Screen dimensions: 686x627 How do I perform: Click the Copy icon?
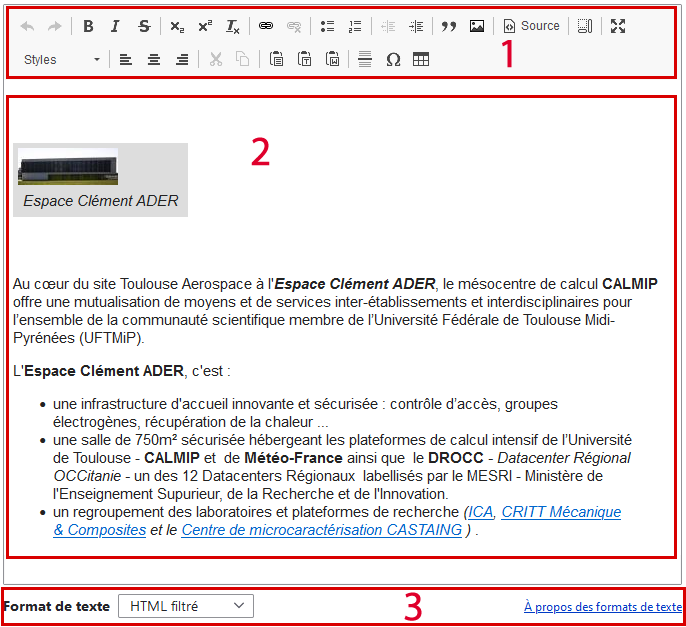[x=242, y=60]
